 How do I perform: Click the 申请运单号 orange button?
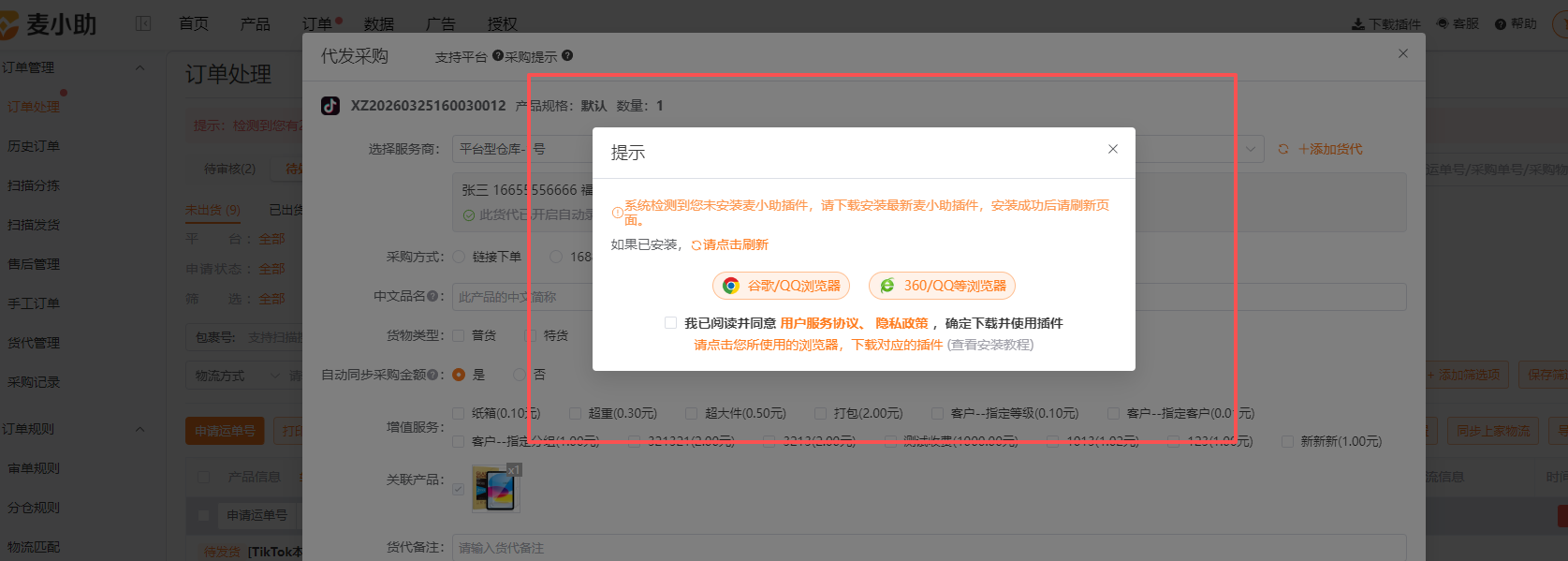(225, 431)
